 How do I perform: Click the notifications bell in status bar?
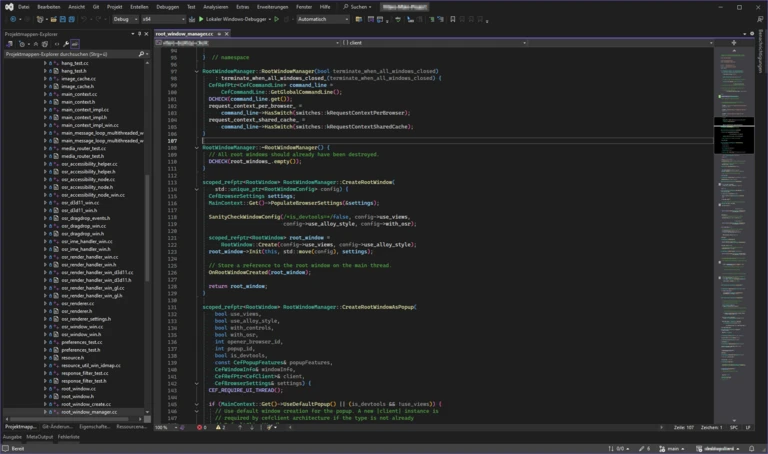751,448
